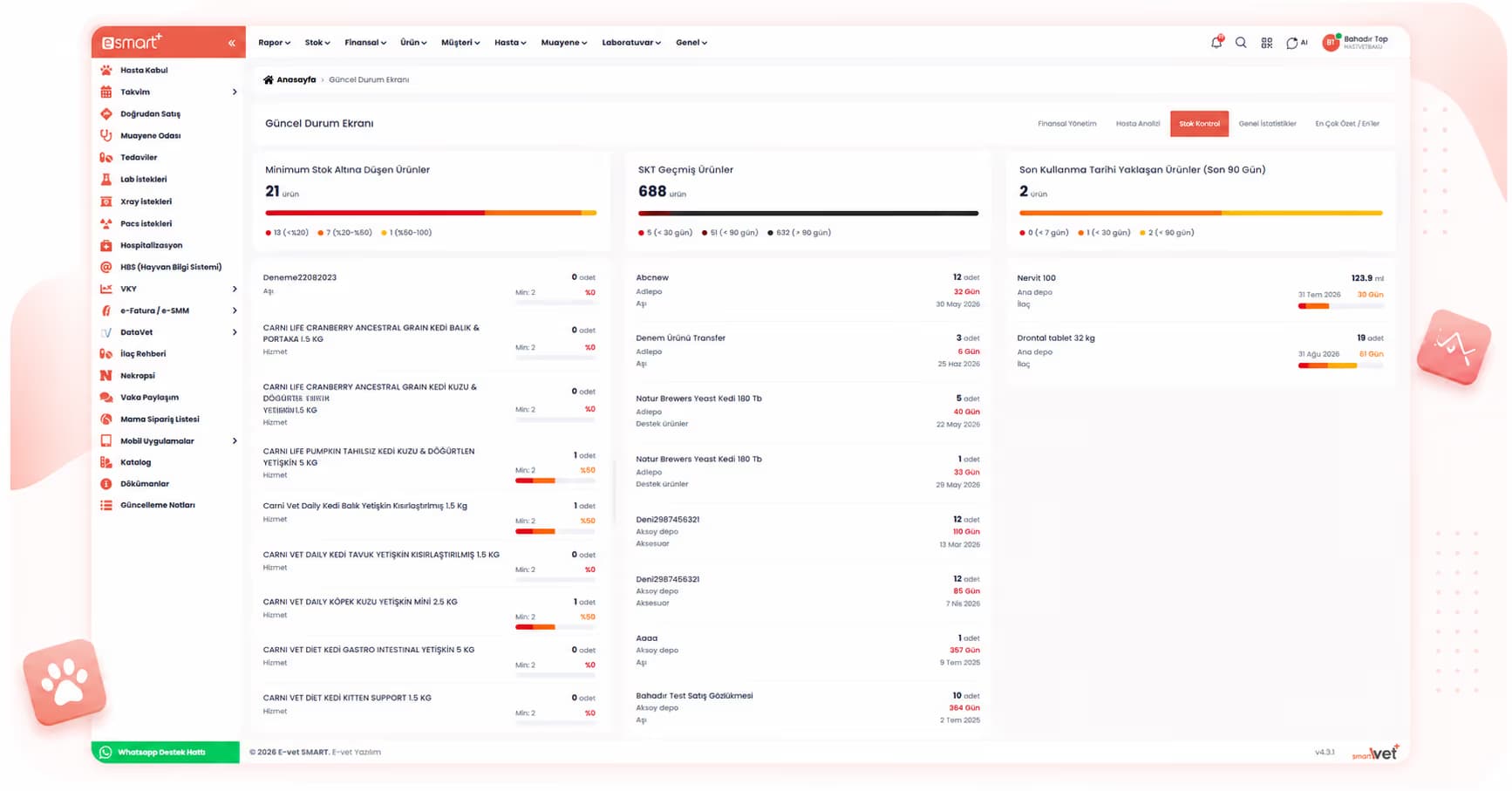This screenshot has width=1512, height=791.
Task: Go to Anasayfa in the breadcrumb
Action: click(296, 79)
